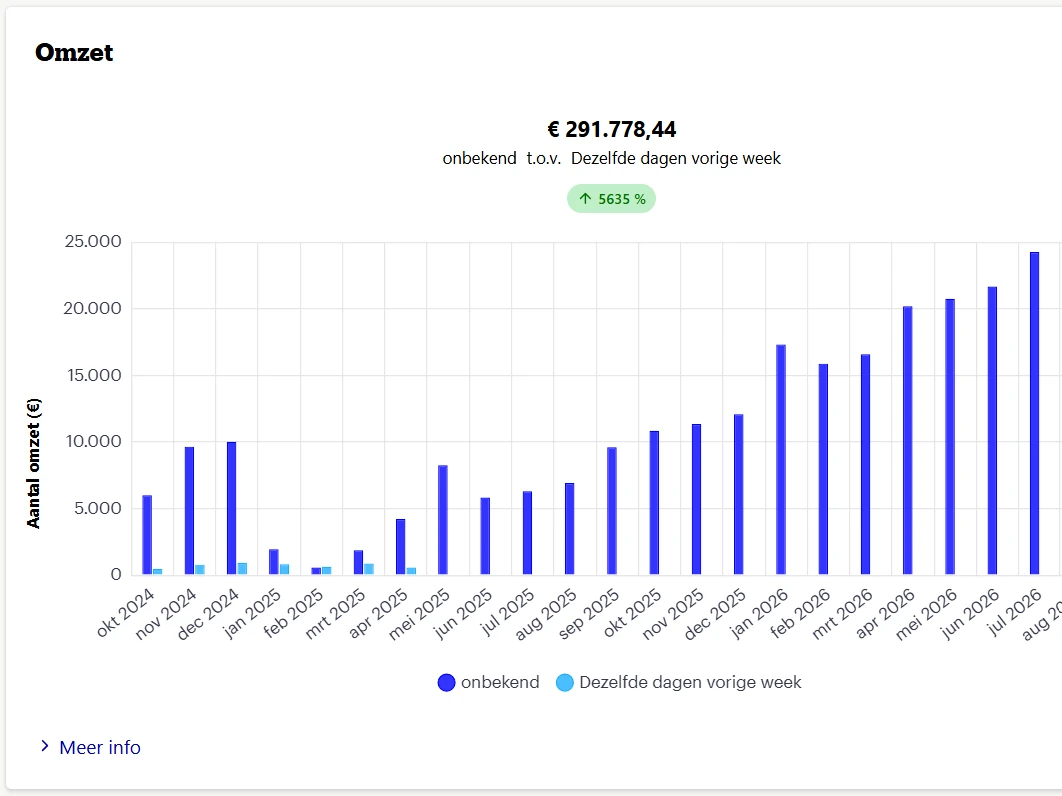1062x796 pixels.
Task: Click the dark blue bar for nov 2024
Action: pyautogui.click(x=190, y=511)
